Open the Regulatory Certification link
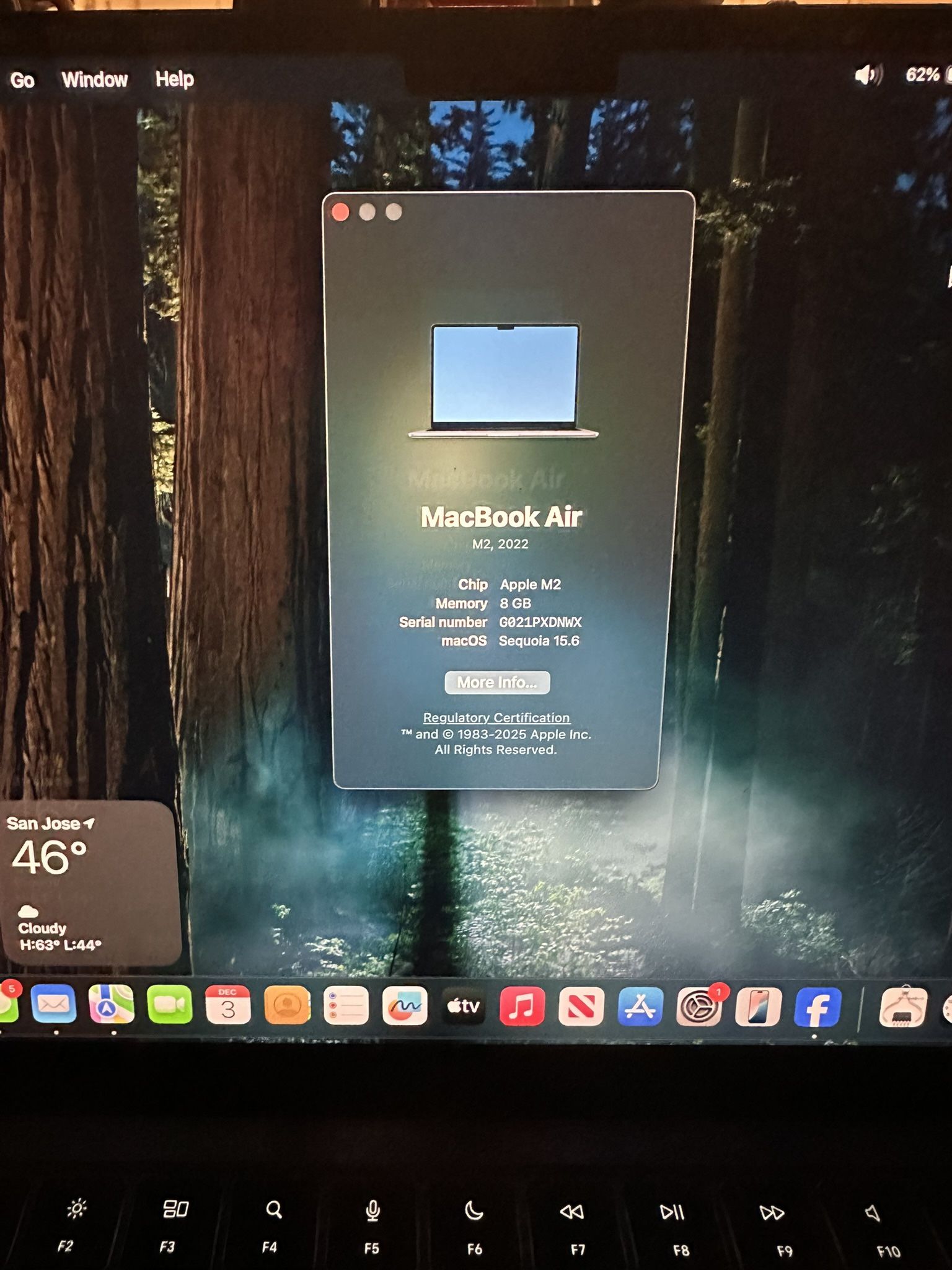Screen dimensions: 952x1270 496,717
